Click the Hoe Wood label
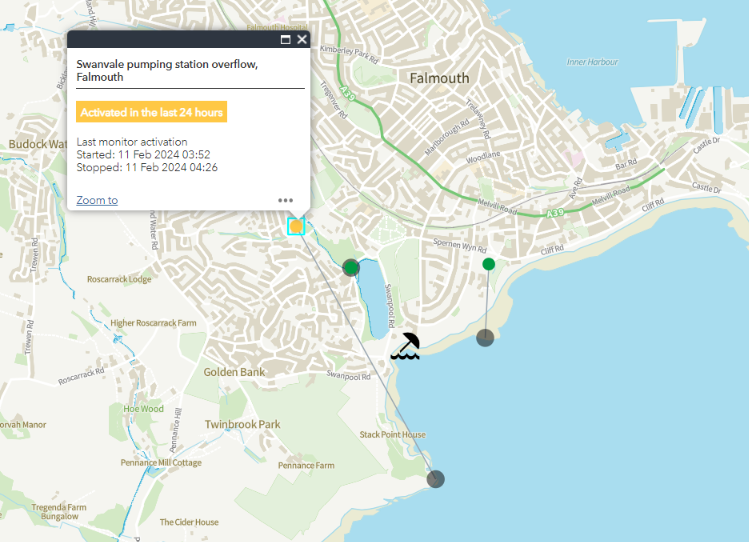Viewport: 749px width, 542px height. 143,409
